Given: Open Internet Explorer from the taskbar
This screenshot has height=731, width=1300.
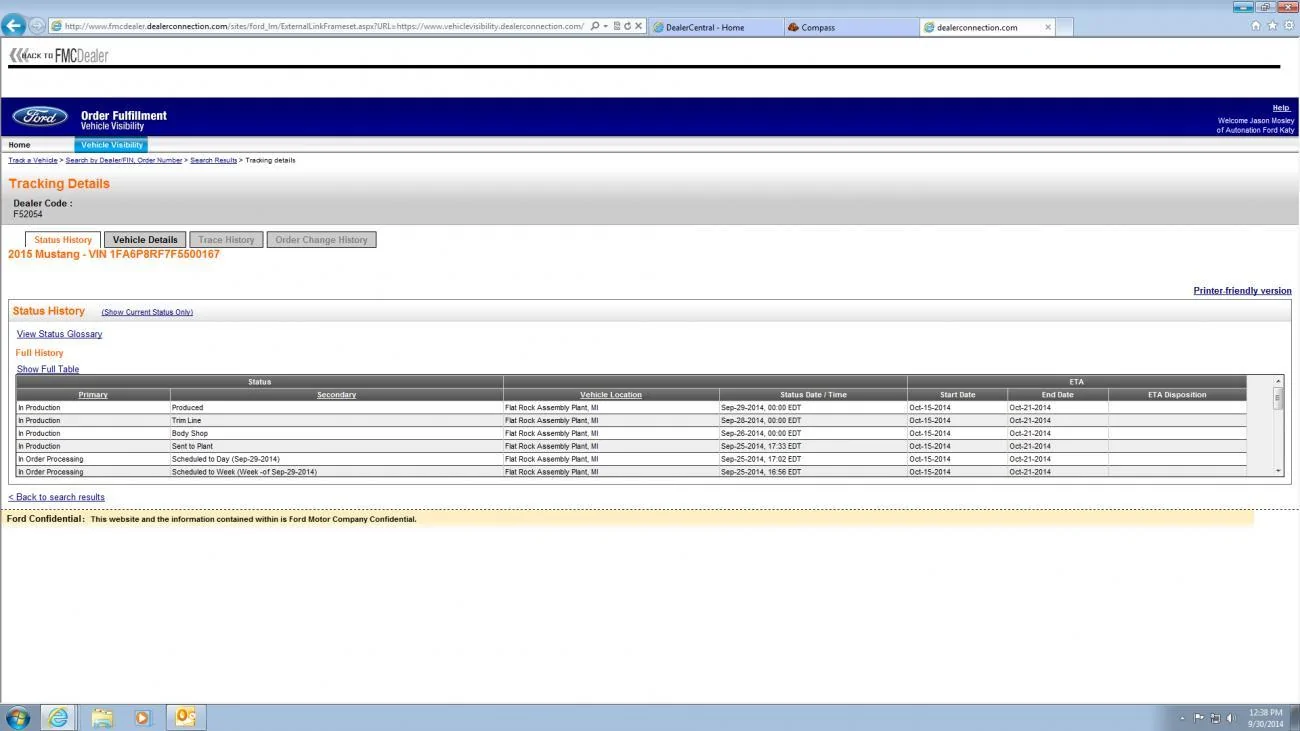Looking at the screenshot, I should coord(59,717).
